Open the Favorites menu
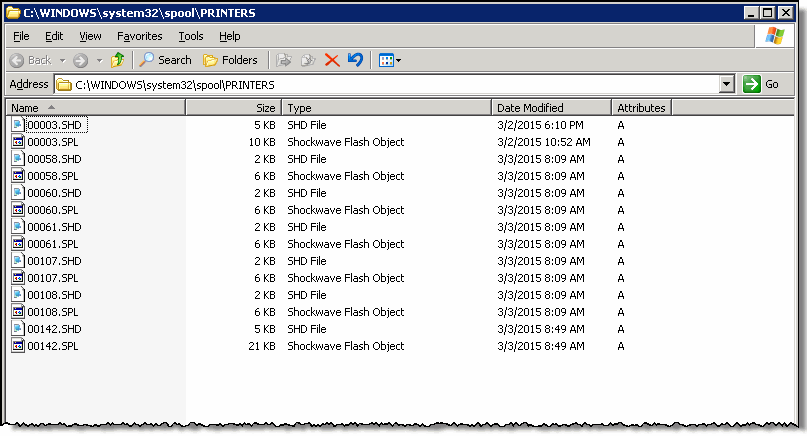This screenshot has width=807, height=436. pos(139,36)
